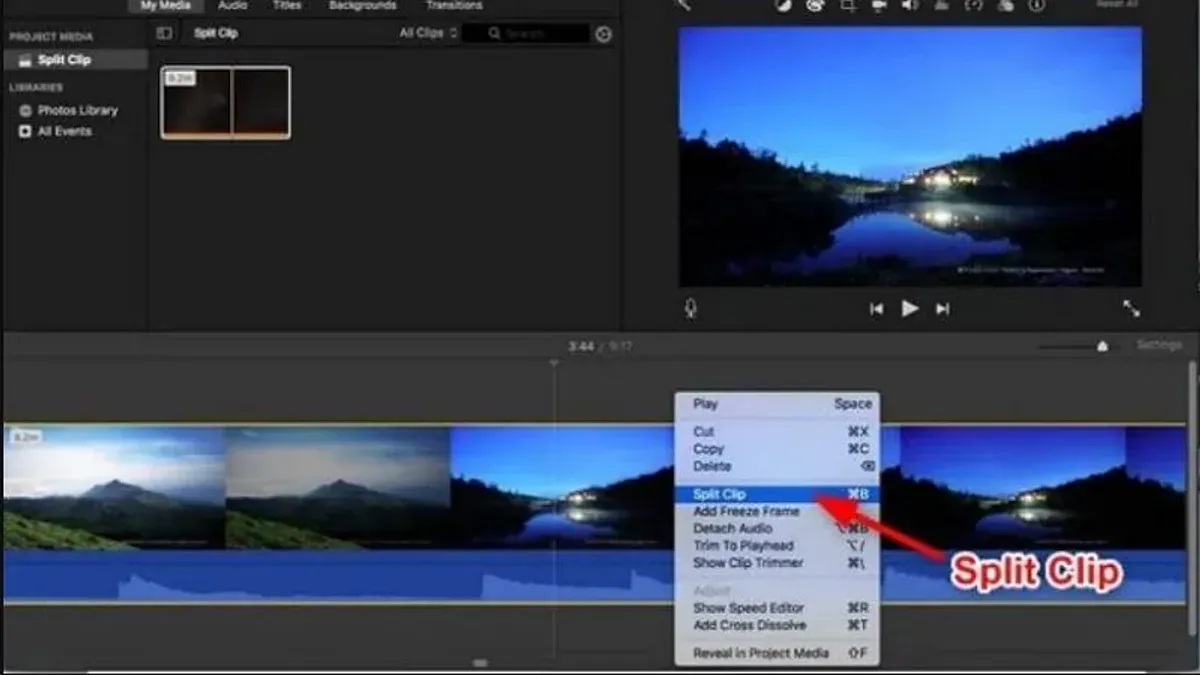The image size is (1200, 675).
Task: Open Photos Library in the sidebar
Action: tap(68, 110)
